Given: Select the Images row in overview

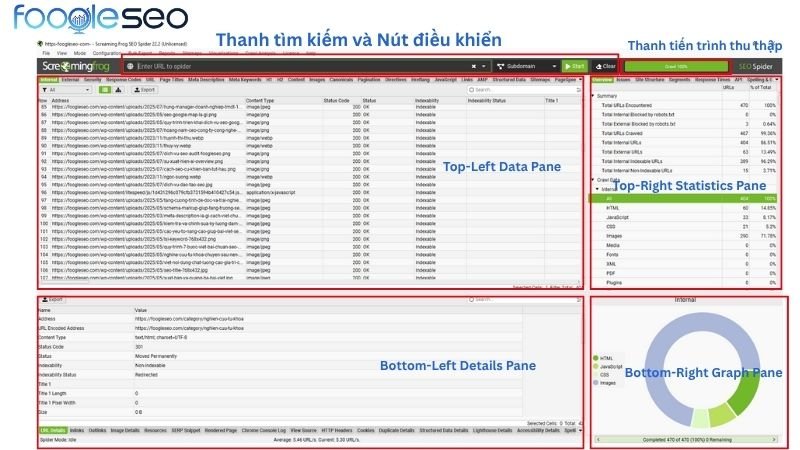Looking at the screenshot, I should tap(685, 236).
